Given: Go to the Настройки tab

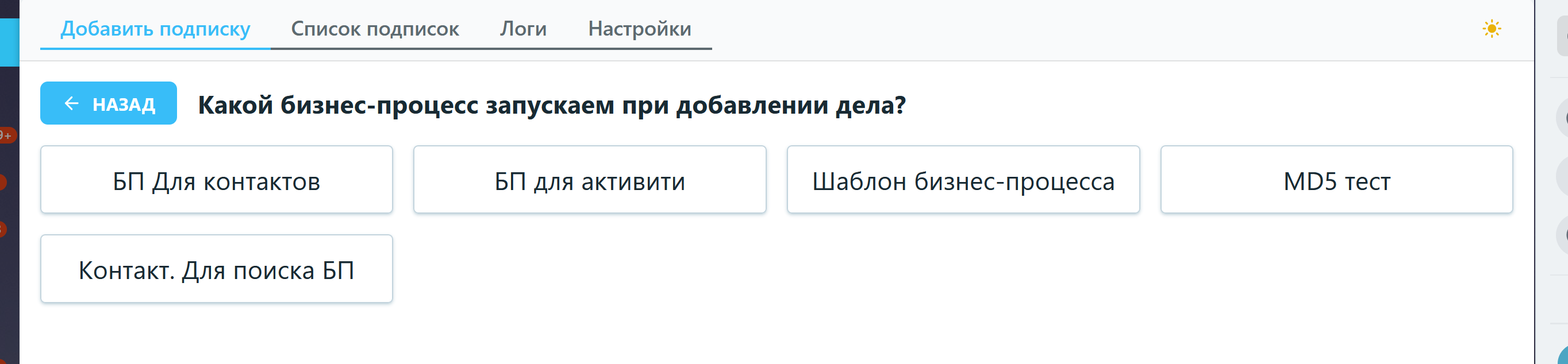Looking at the screenshot, I should coord(639,29).
